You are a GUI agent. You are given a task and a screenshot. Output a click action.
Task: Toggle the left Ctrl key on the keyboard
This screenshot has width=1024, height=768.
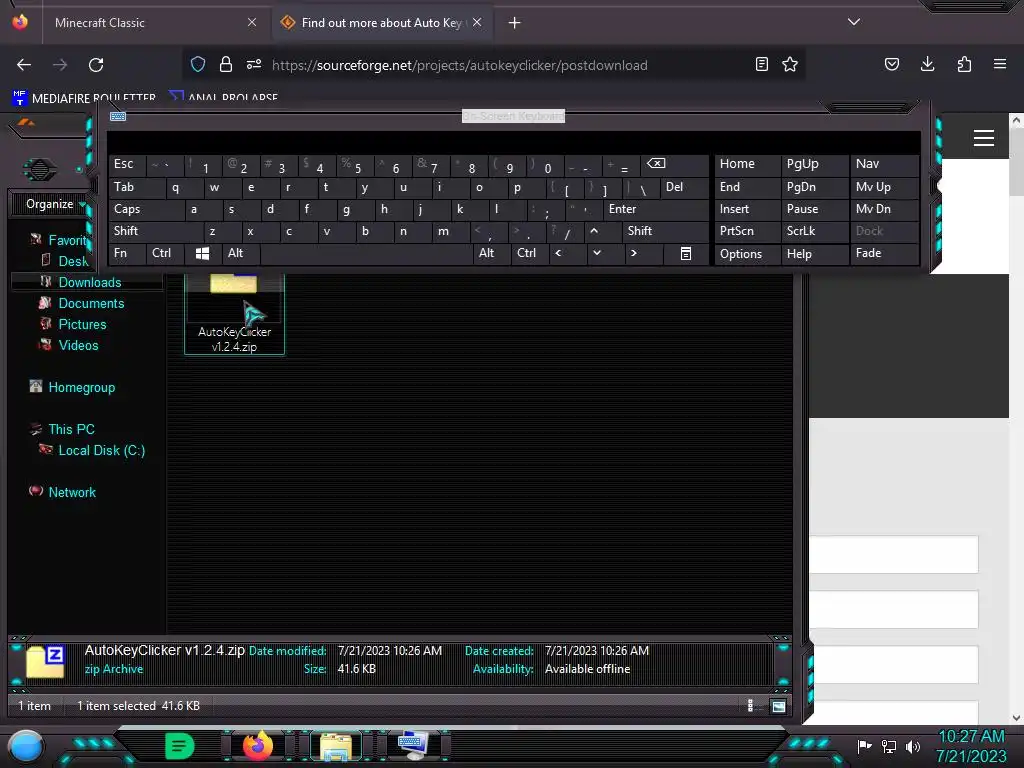coord(165,253)
